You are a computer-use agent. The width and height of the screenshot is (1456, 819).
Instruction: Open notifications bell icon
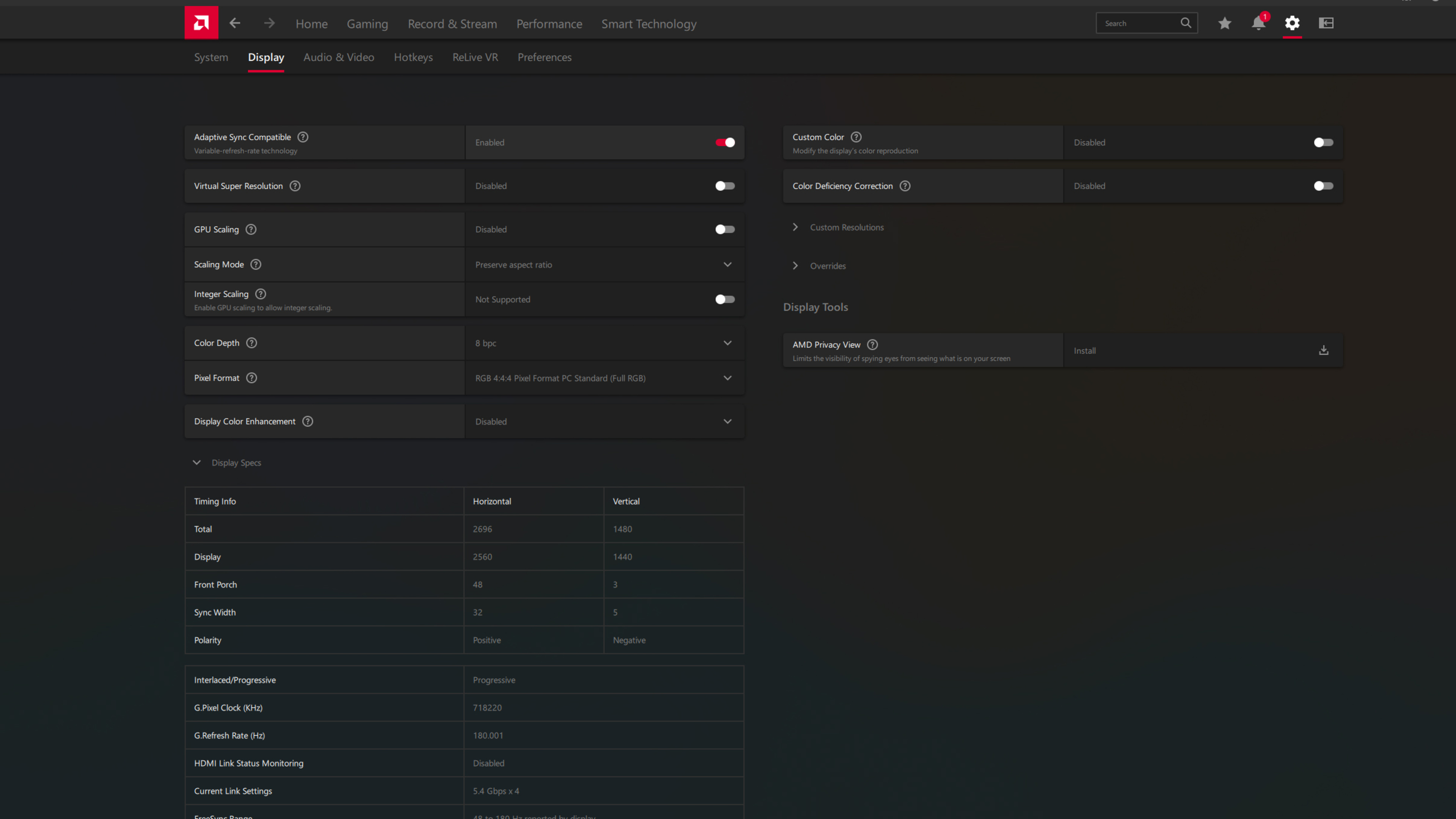[x=1258, y=23]
